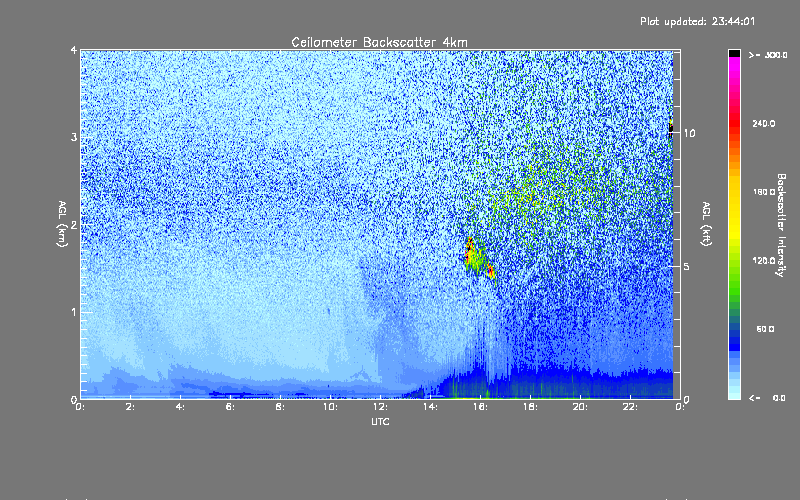The width and height of the screenshot is (800, 500).
Task: Click the '3' km label on left axis
Action: [74, 137]
